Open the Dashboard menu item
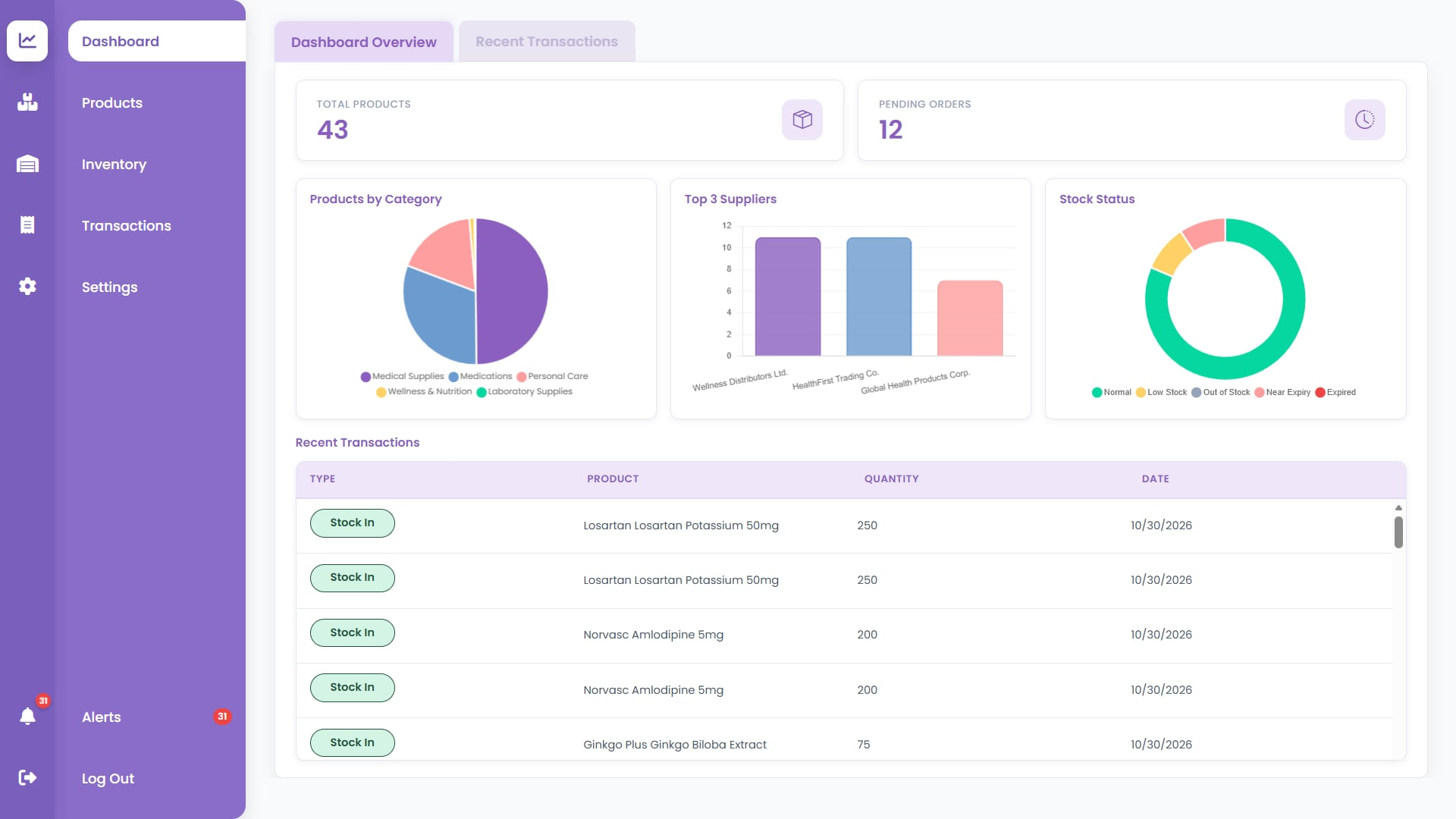This screenshot has height=819, width=1456. 157,41
